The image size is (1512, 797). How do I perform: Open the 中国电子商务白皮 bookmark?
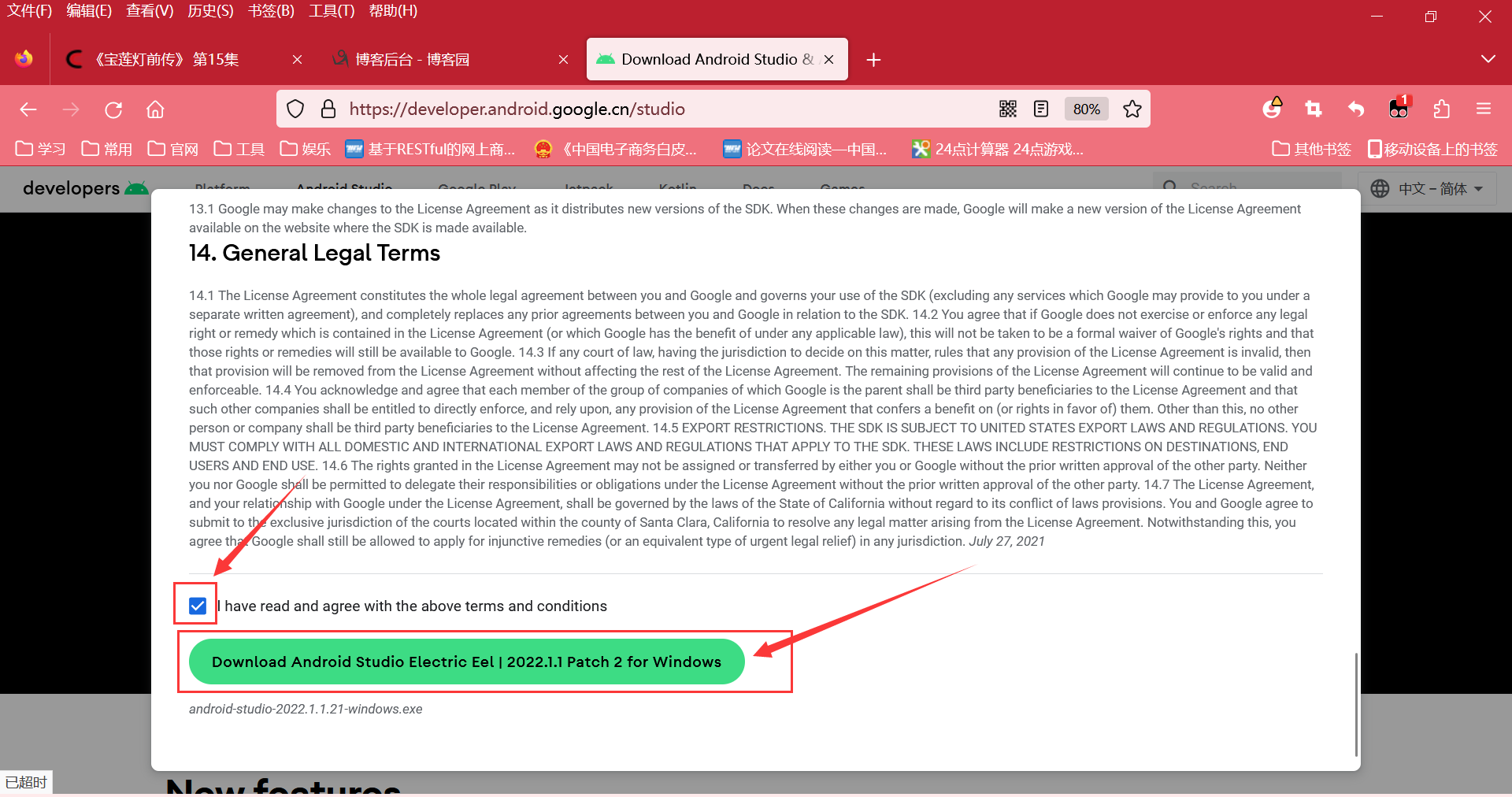(616, 149)
